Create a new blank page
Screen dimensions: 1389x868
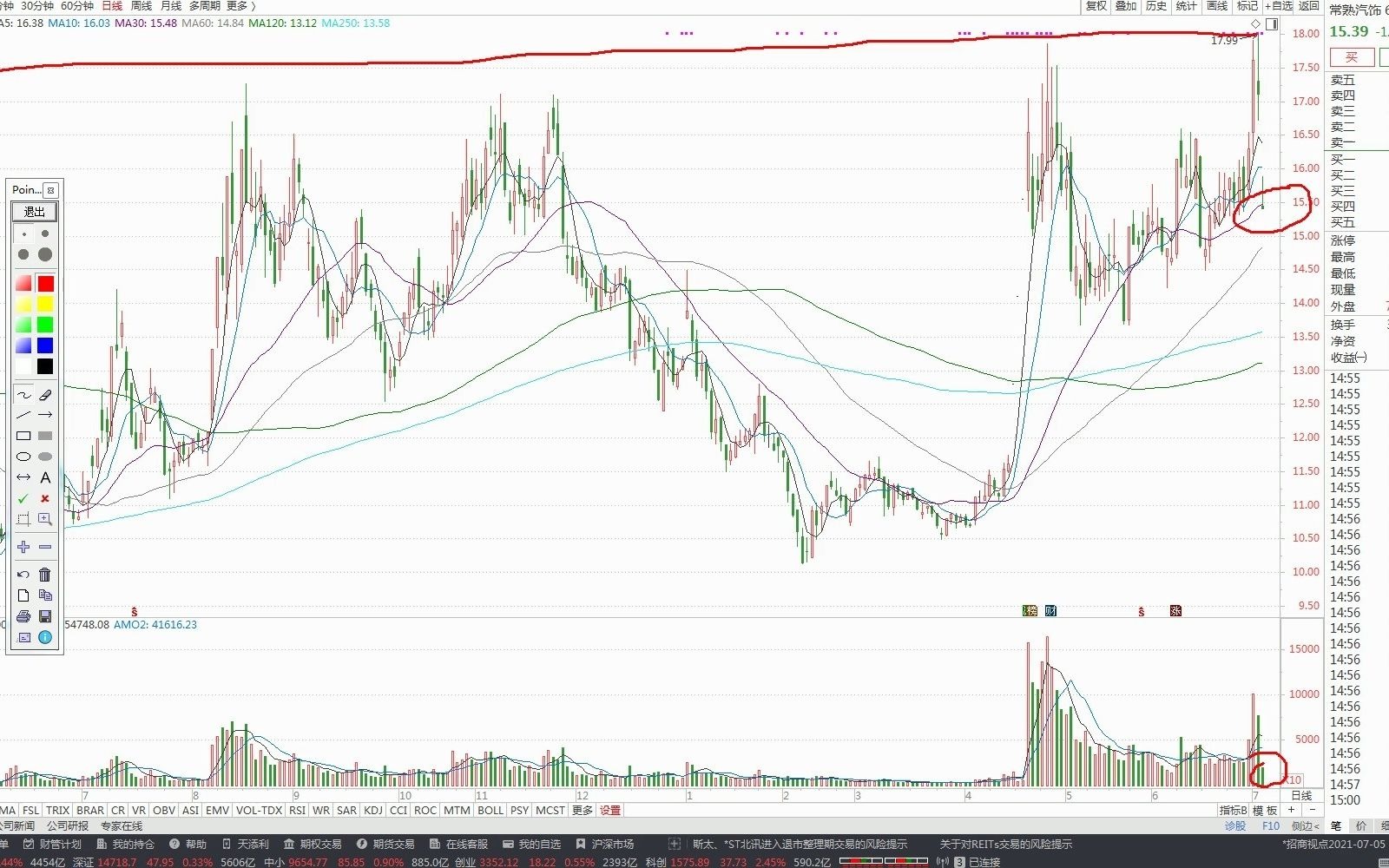[23, 595]
